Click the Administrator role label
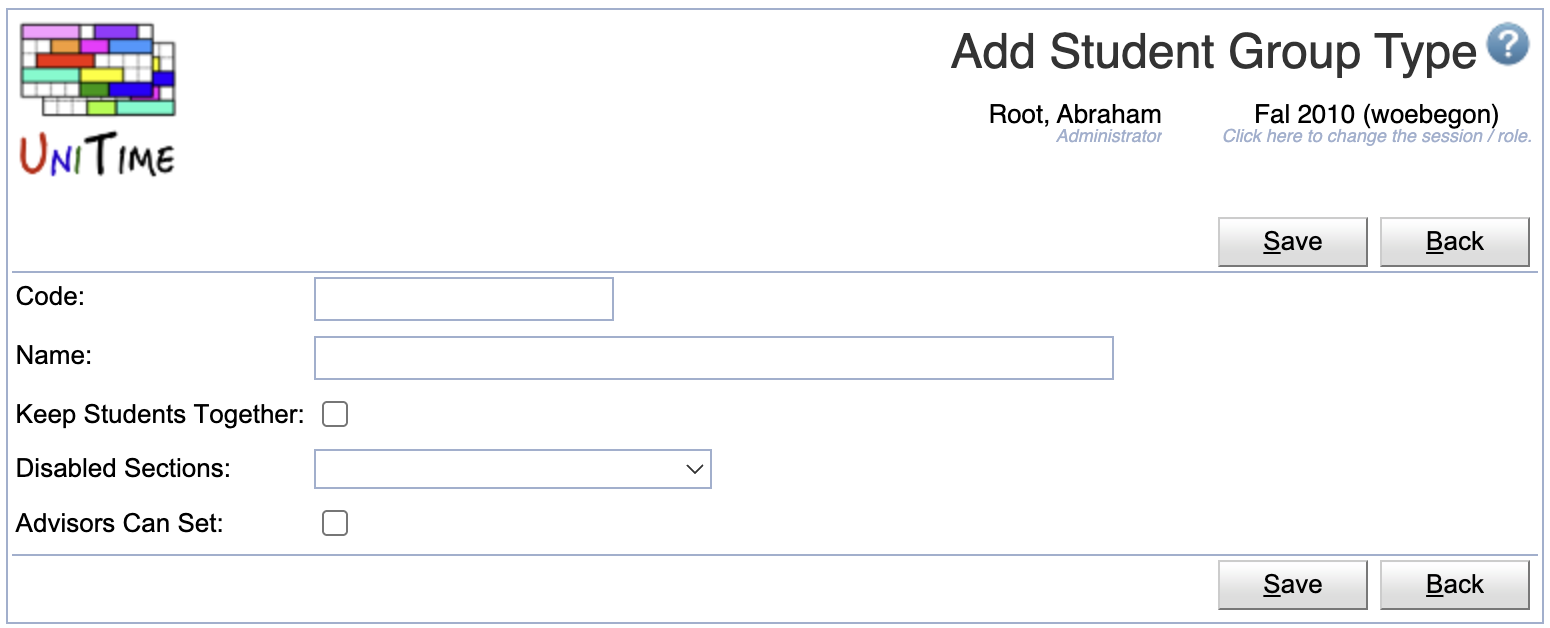The width and height of the screenshot is (1550, 628). point(1109,137)
